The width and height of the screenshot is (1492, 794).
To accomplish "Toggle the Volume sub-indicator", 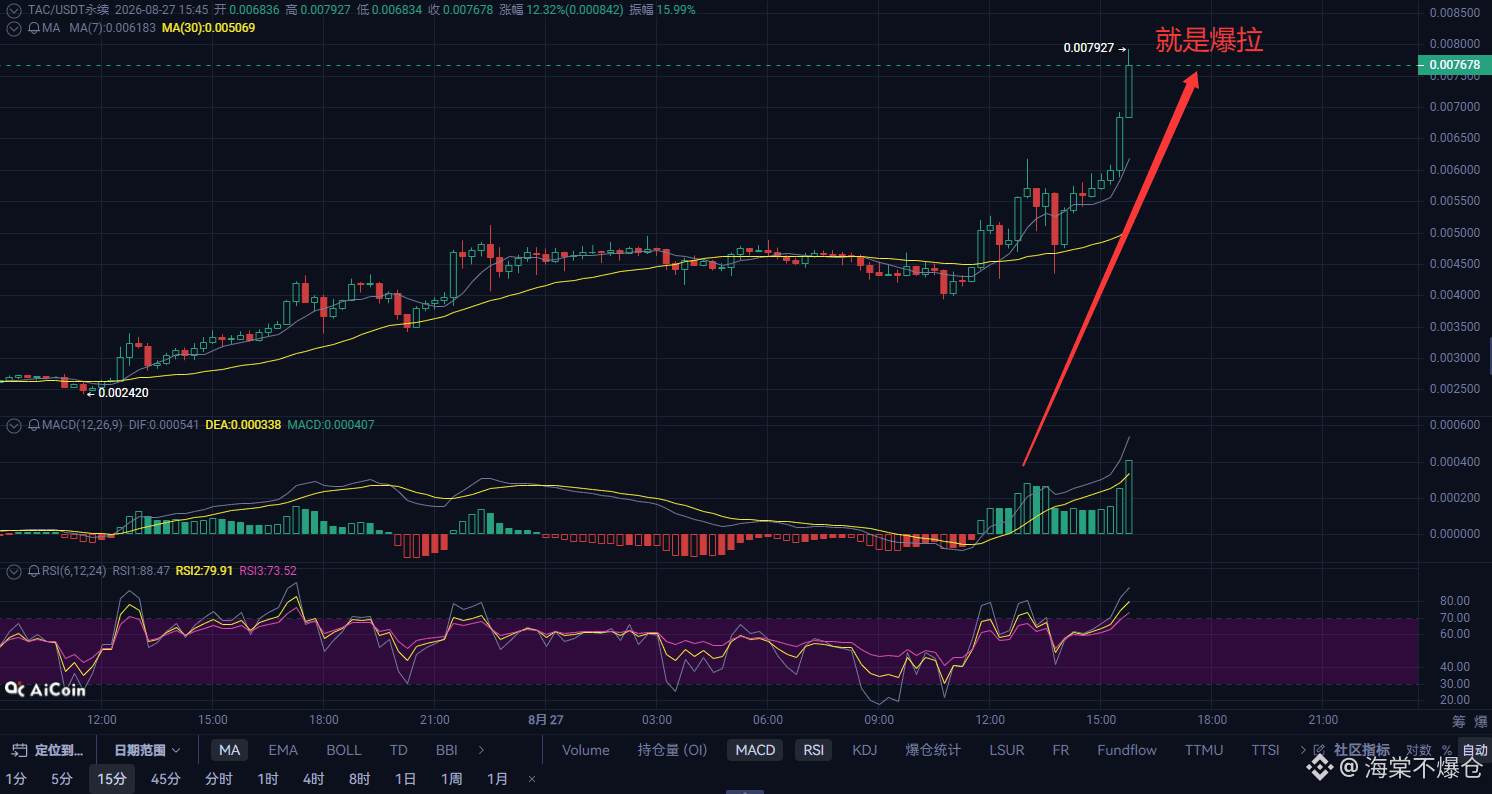I will [586, 750].
